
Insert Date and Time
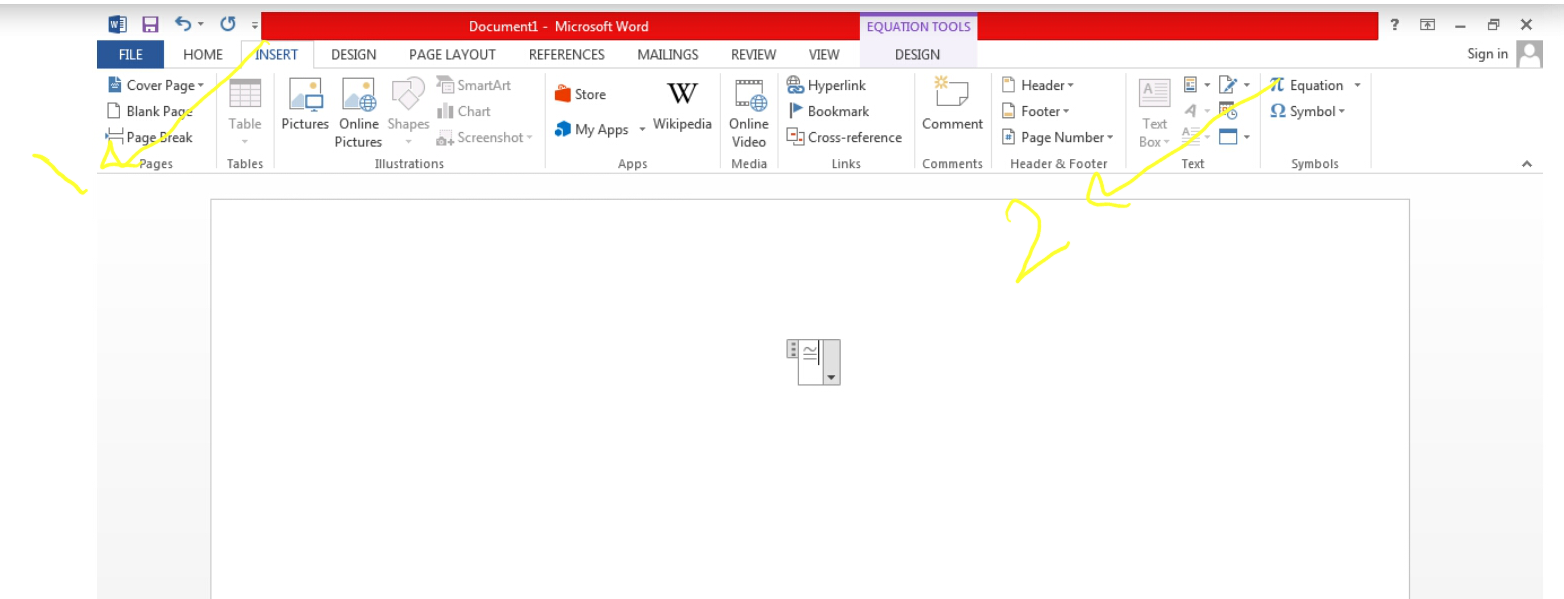coord(1229,111)
